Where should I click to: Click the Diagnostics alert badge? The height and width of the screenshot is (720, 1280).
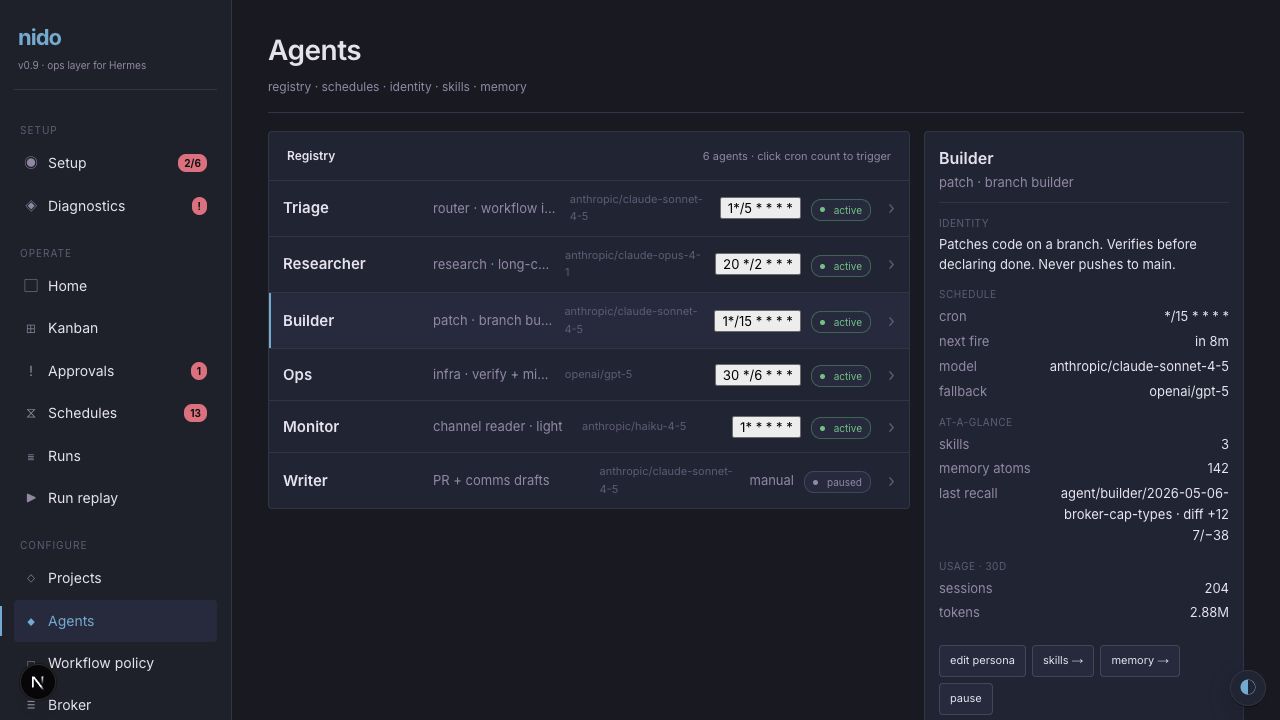coord(199,206)
